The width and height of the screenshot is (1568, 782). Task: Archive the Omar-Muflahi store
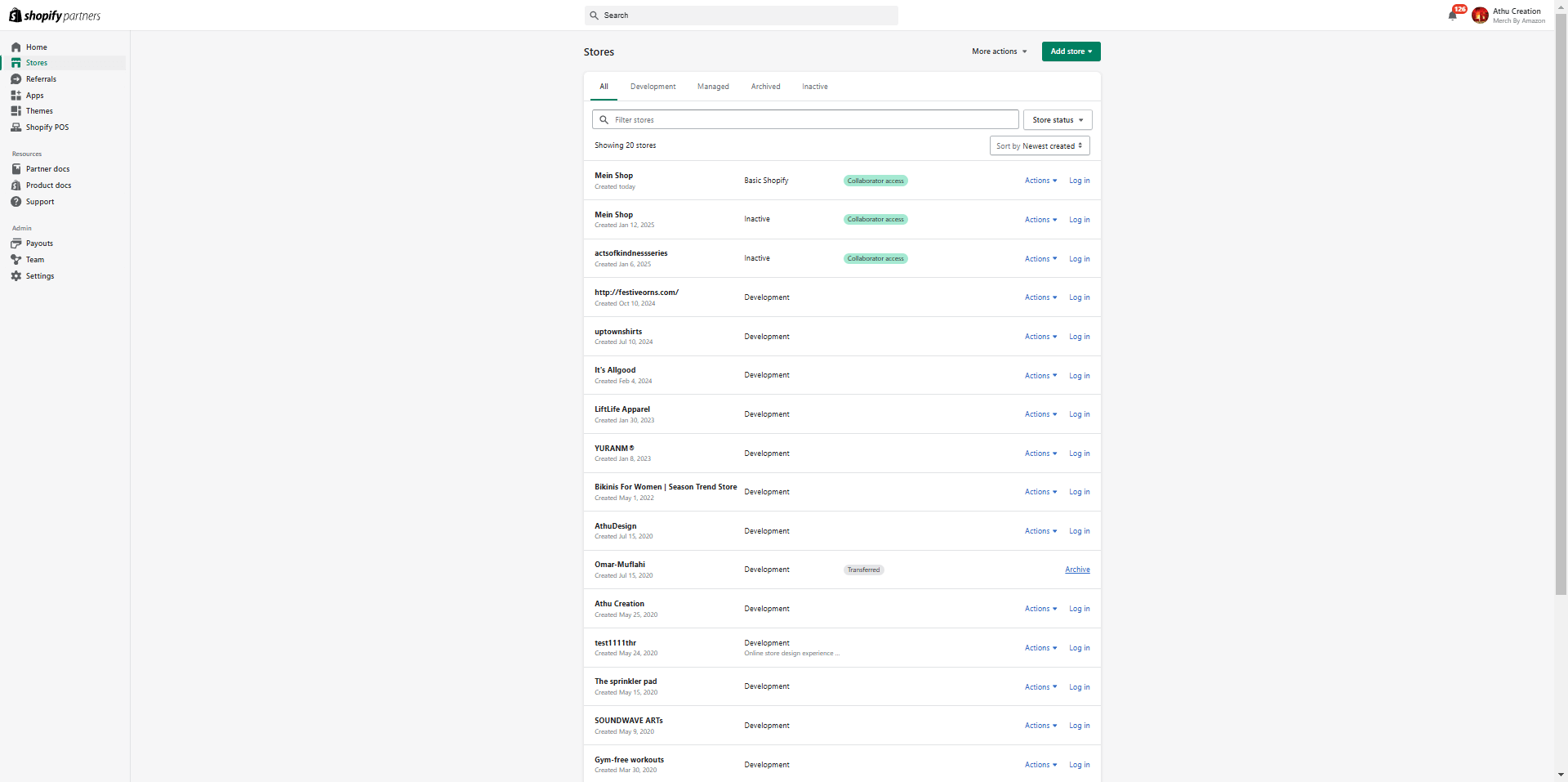pos(1076,570)
